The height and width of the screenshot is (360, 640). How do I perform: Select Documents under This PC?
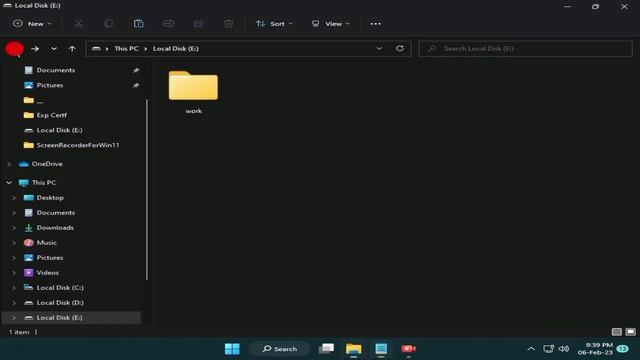pyautogui.click(x=56, y=213)
